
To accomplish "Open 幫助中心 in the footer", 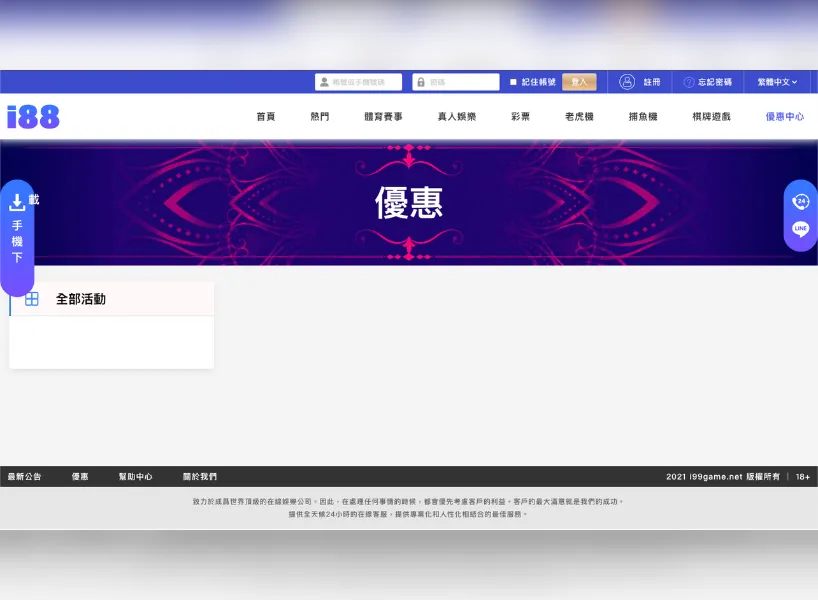I will coord(135,476).
